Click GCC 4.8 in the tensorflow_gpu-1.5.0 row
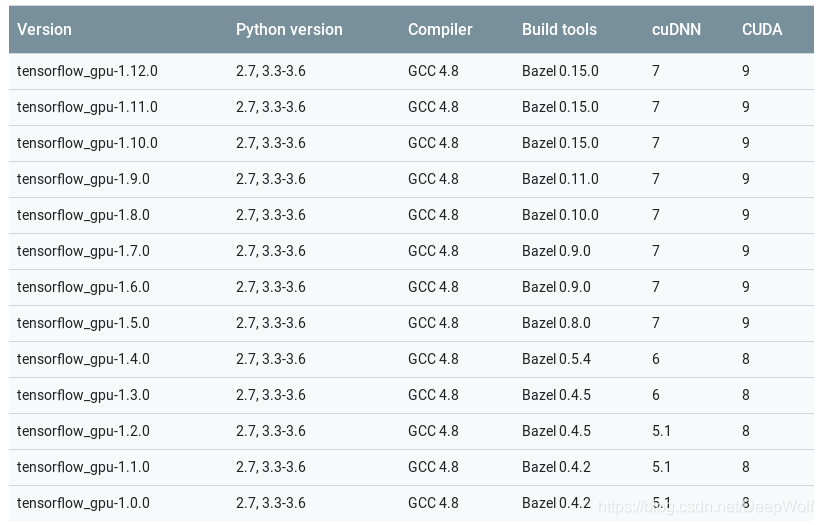The width and height of the screenshot is (824, 525). 433,323
